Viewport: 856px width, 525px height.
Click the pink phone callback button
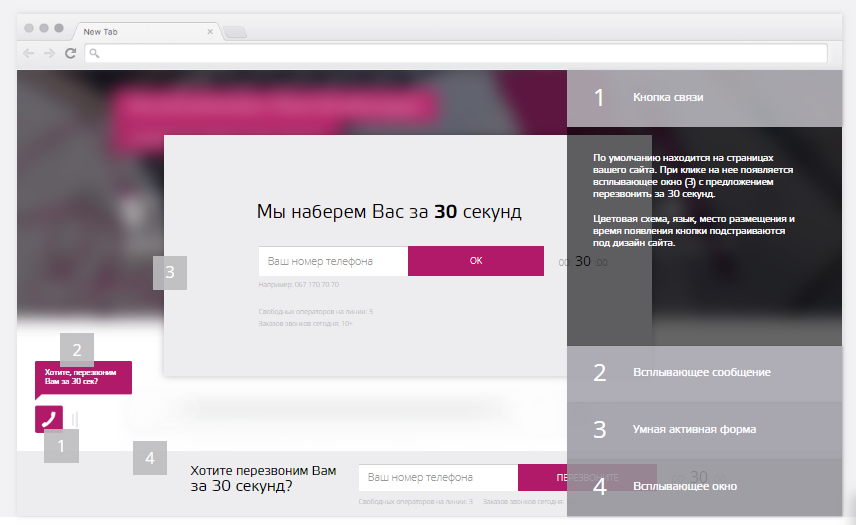coord(49,419)
